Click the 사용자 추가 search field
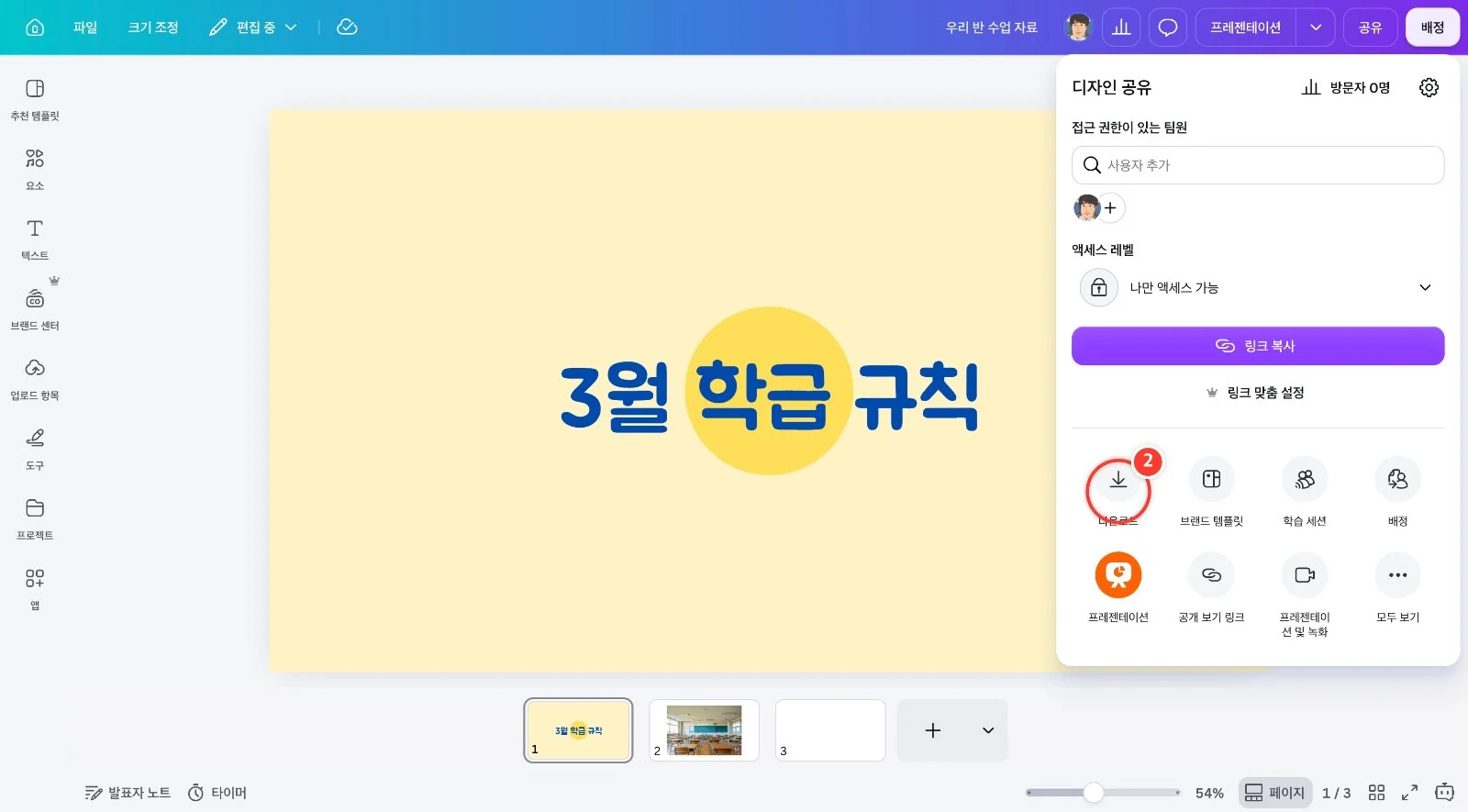 pyautogui.click(x=1258, y=165)
